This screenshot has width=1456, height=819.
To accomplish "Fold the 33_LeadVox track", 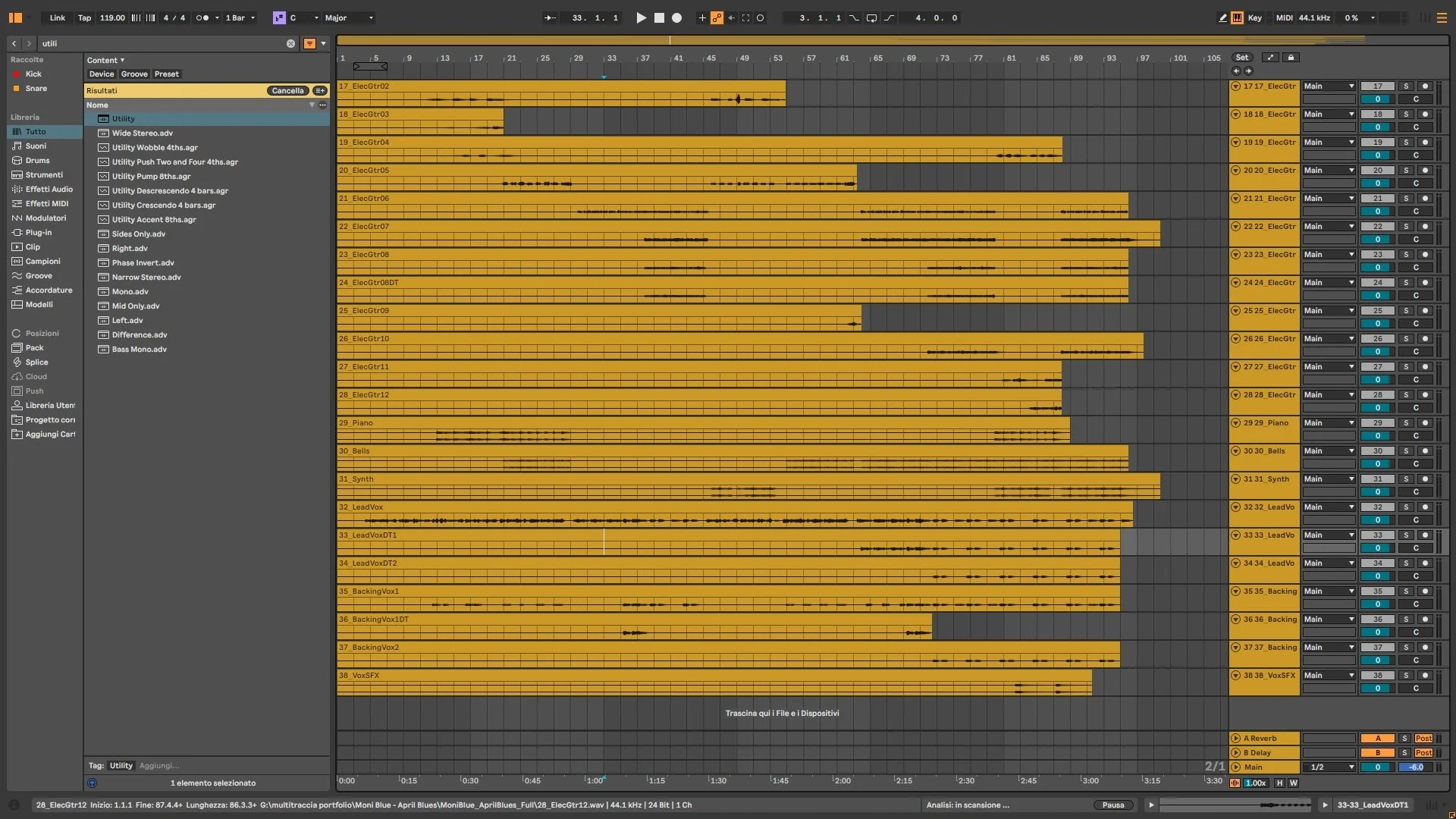I will tap(1235, 535).
